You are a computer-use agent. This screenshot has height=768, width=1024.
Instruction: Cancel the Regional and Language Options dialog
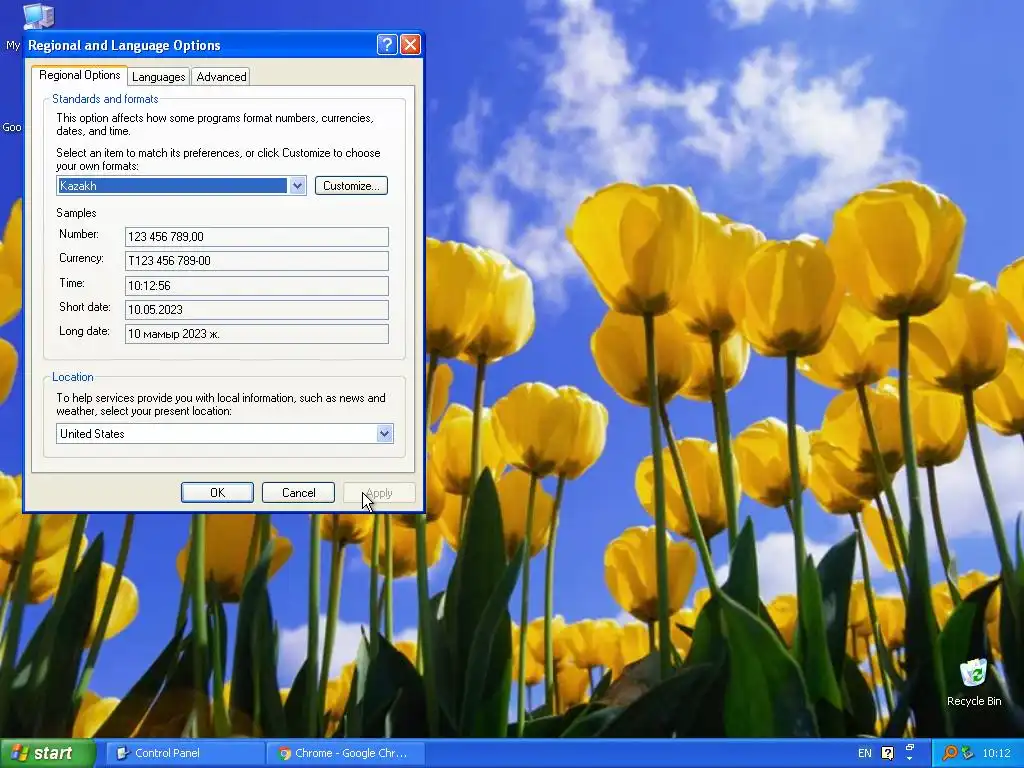coord(298,492)
